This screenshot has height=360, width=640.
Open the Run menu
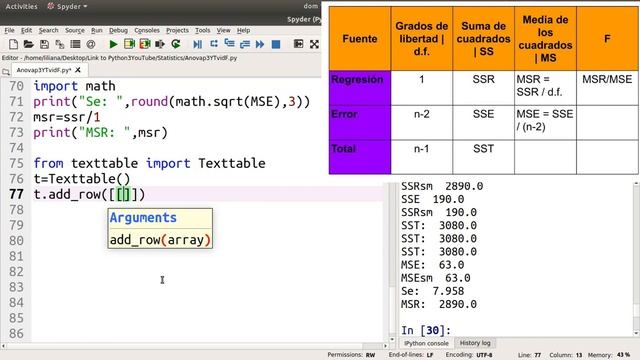pyautogui.click(x=97, y=30)
